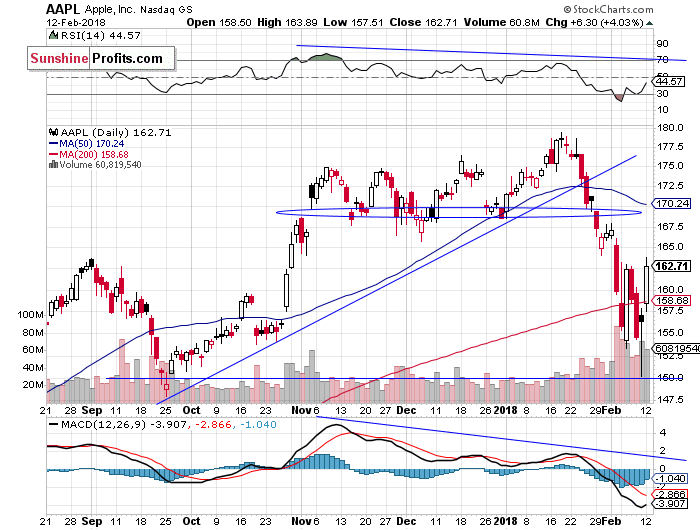Click the RSI(14) 44.57 label

tap(100, 35)
